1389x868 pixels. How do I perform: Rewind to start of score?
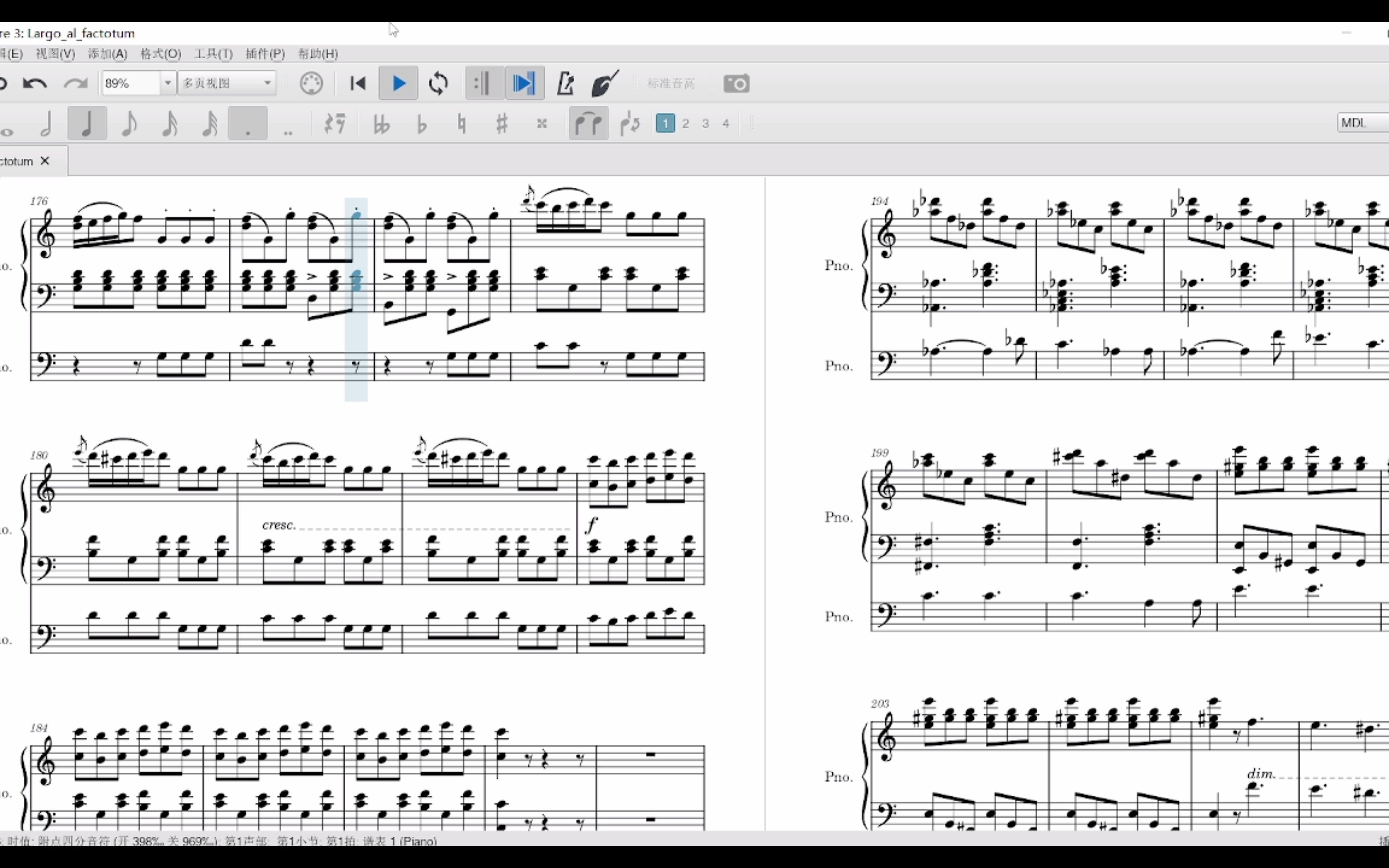click(x=358, y=83)
